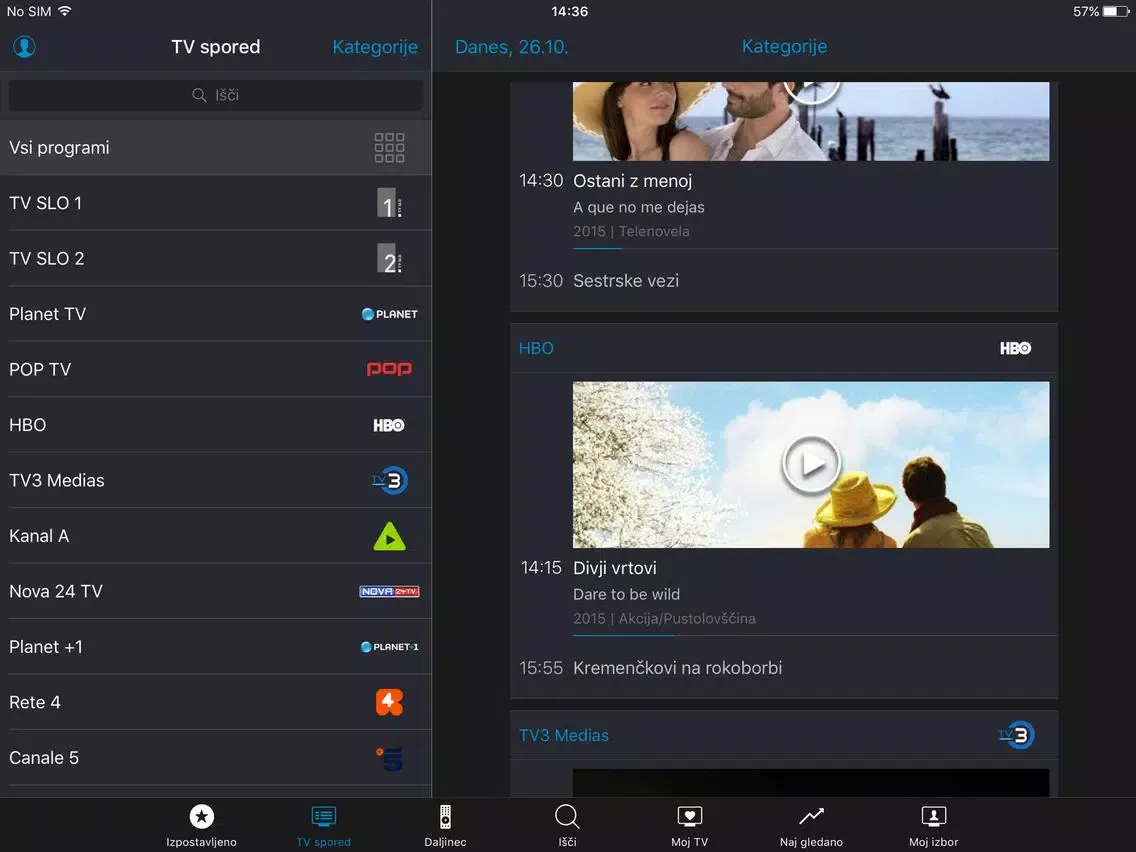
Task: Open the Vsi programi grid icon
Action: point(389,148)
